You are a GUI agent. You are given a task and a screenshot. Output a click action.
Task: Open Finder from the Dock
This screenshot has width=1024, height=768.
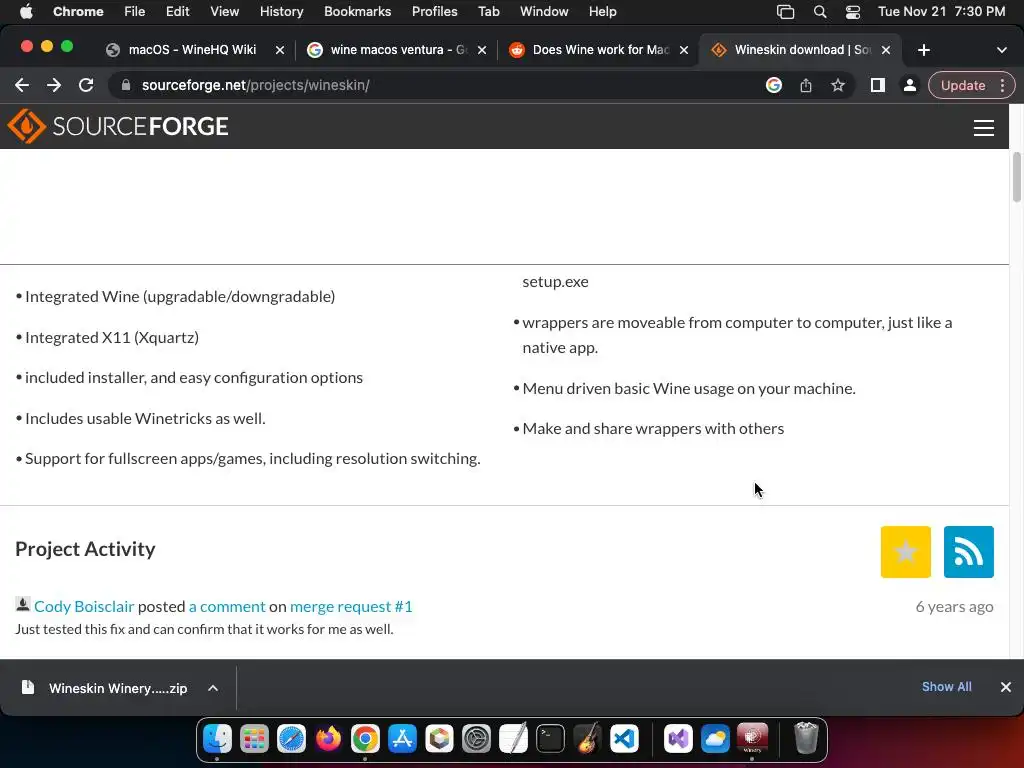tap(217, 739)
